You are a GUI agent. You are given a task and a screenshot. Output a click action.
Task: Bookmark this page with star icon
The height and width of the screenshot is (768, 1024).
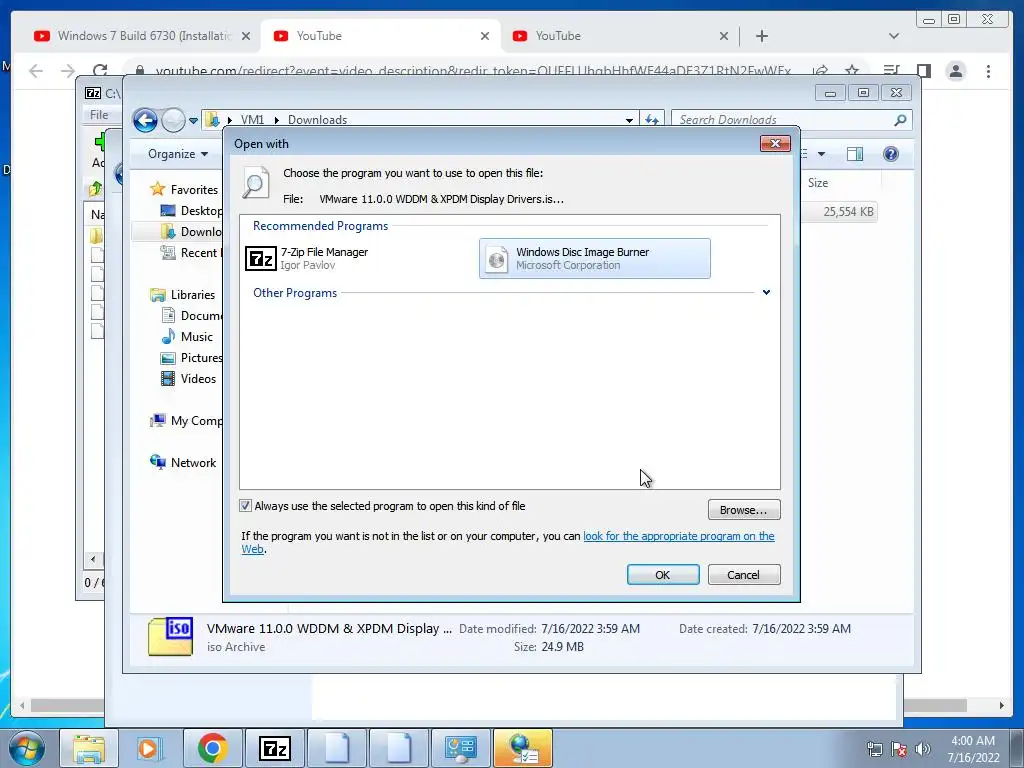(x=852, y=71)
